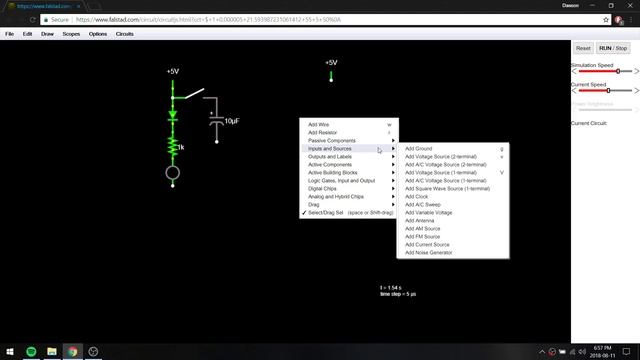Open the Edit menu
Viewport: 640px width, 360px height.
click(27, 34)
